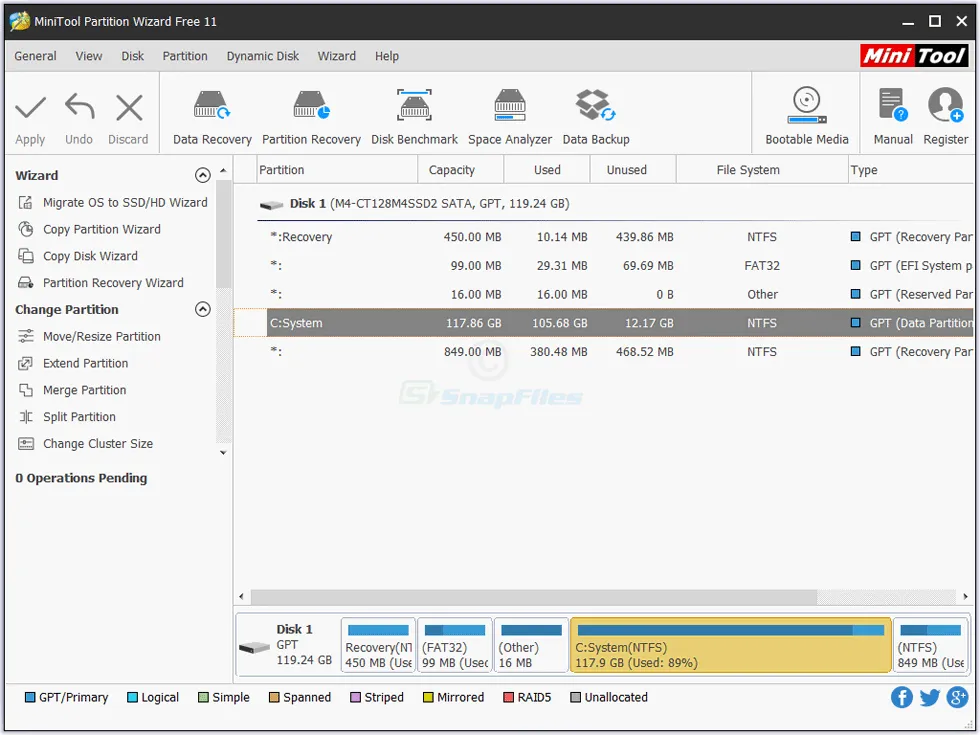Choose Merge Partition
The width and height of the screenshot is (980, 735).
(x=72, y=391)
